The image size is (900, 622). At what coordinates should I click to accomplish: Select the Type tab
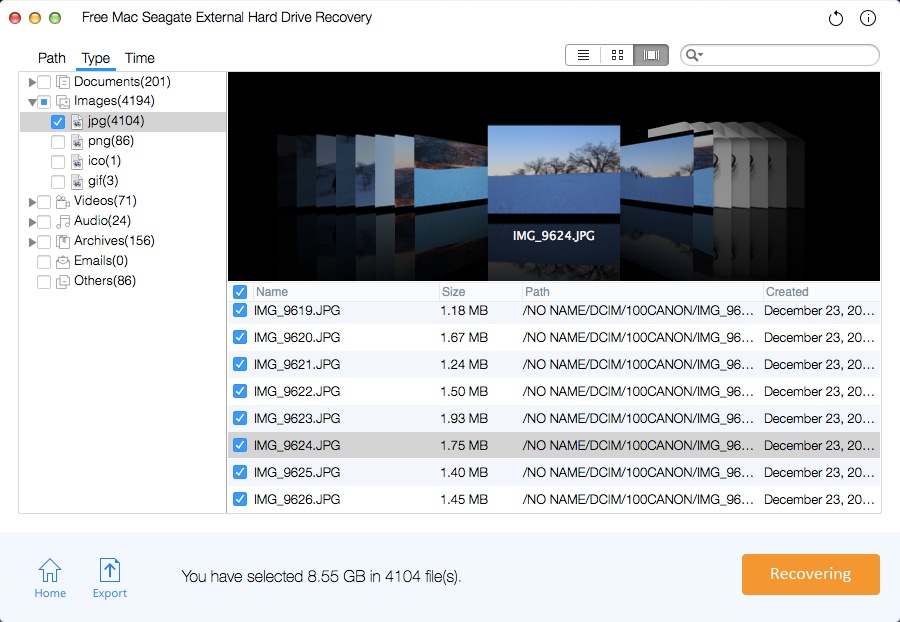pyautogui.click(x=95, y=58)
